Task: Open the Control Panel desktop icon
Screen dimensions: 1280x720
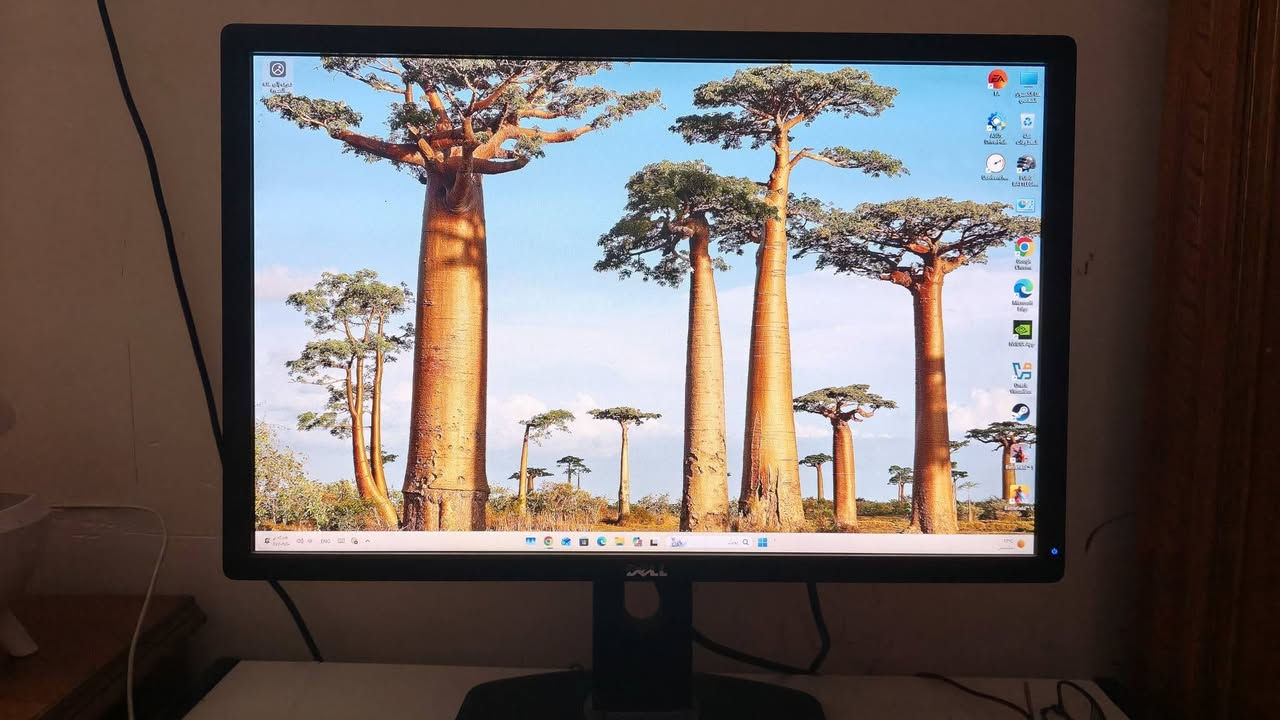Action: click(1025, 206)
